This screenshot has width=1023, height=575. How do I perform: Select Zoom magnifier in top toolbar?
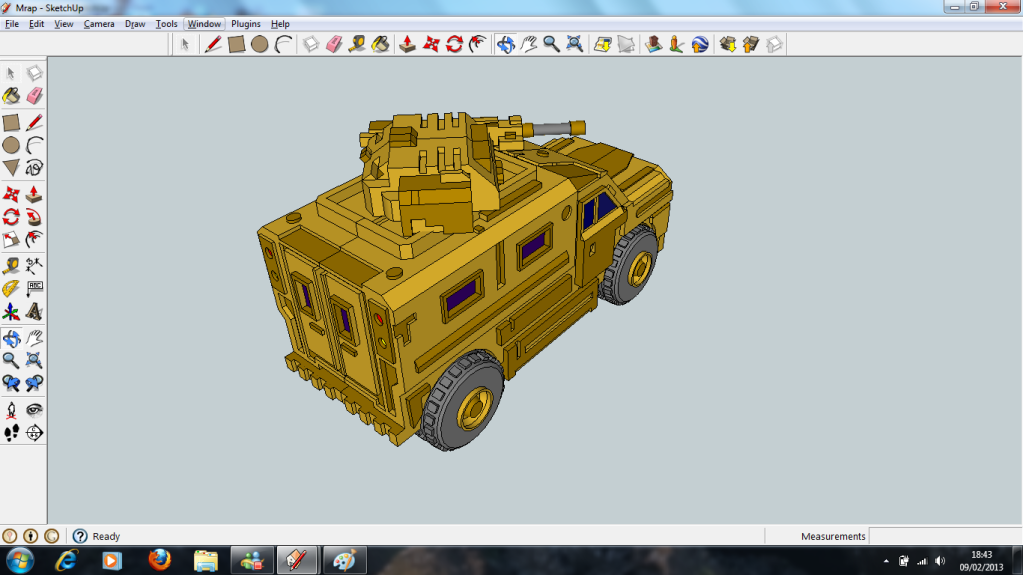tap(552, 44)
